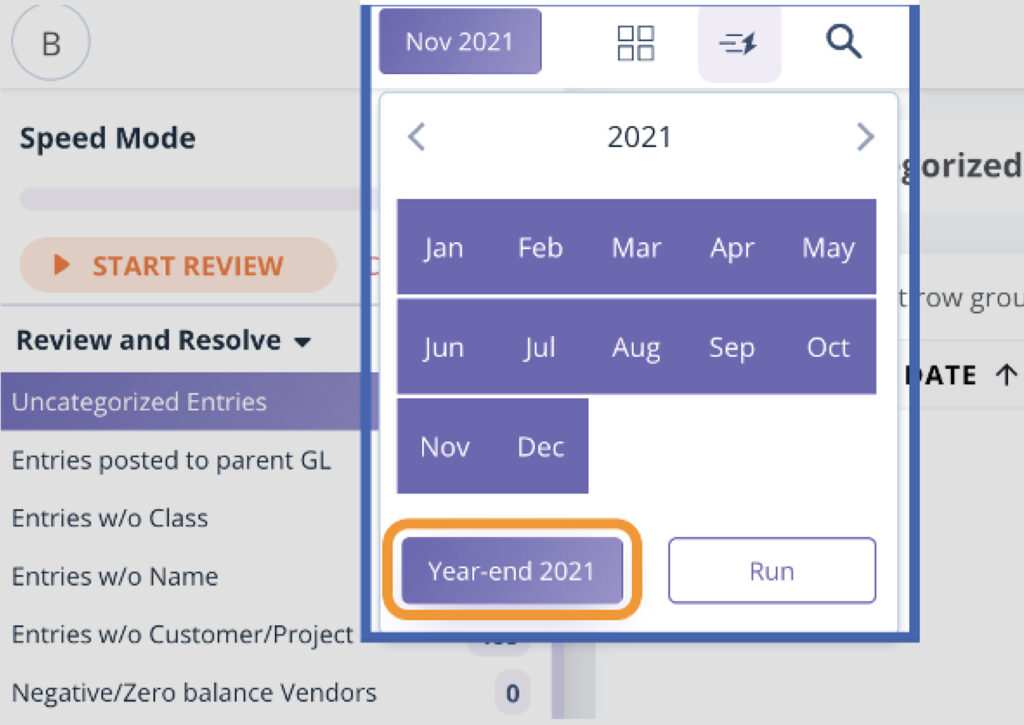Screen dimensions: 1024x725
Task: Toggle the Jan month in calendar
Action: coord(443,248)
